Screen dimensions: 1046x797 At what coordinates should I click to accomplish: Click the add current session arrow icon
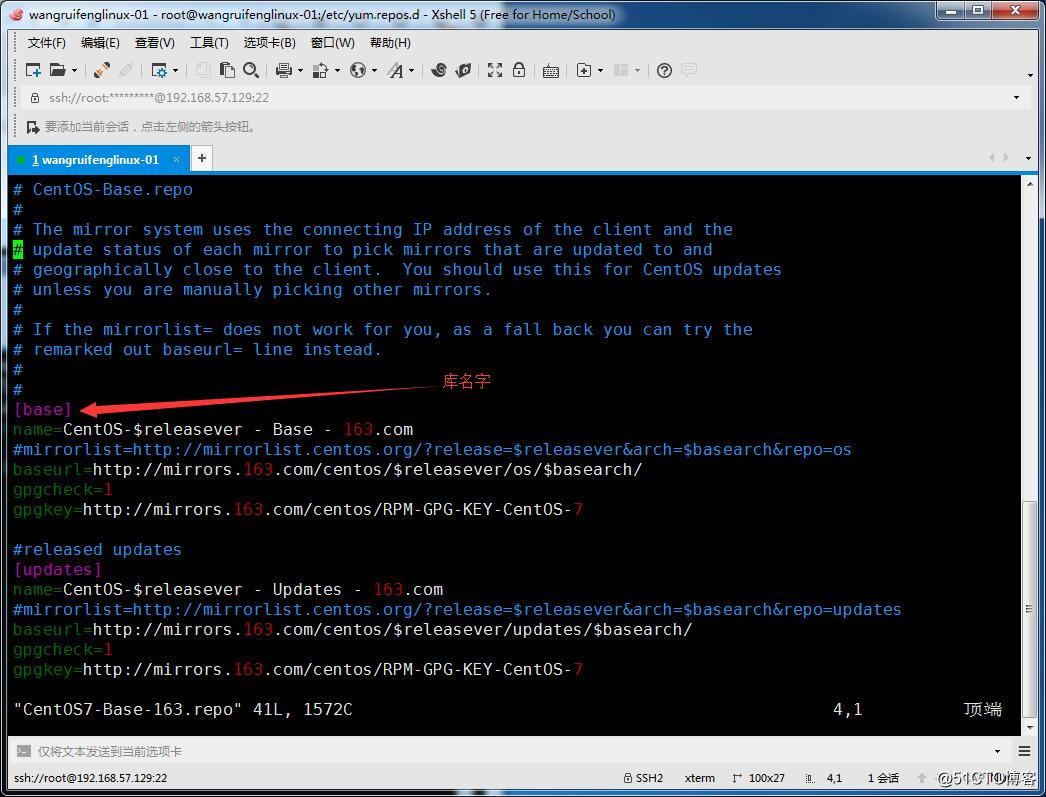pos(32,127)
